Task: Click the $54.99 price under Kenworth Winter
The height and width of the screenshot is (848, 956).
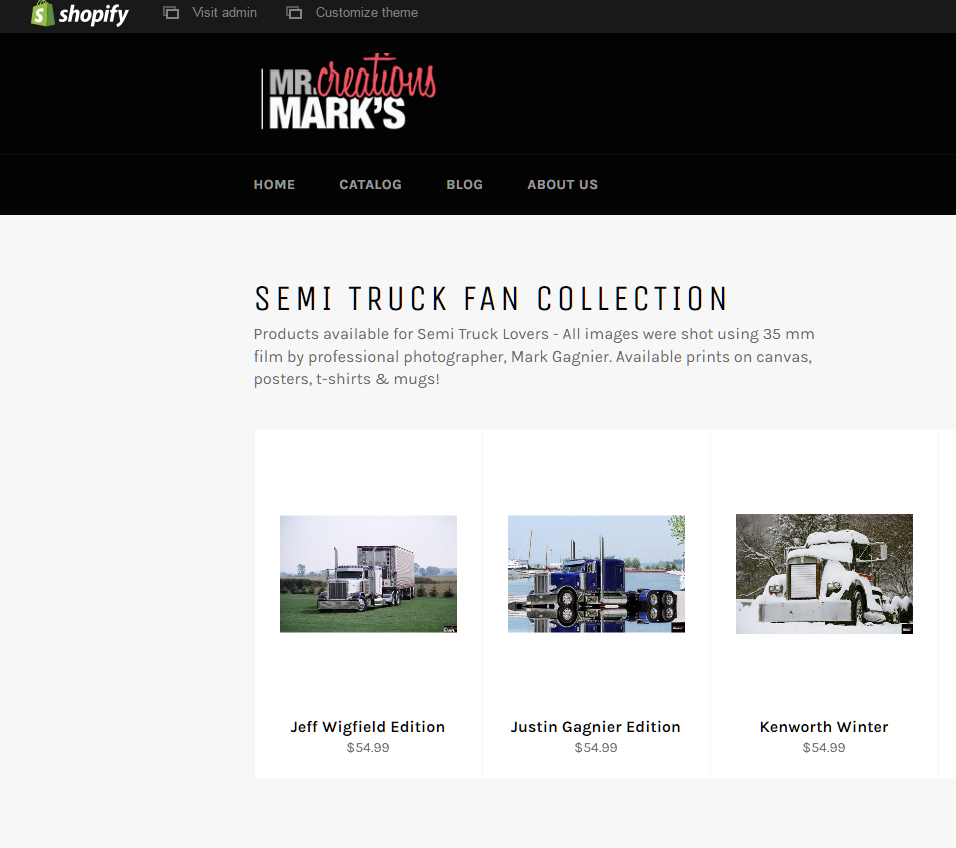Action: pyautogui.click(x=824, y=747)
